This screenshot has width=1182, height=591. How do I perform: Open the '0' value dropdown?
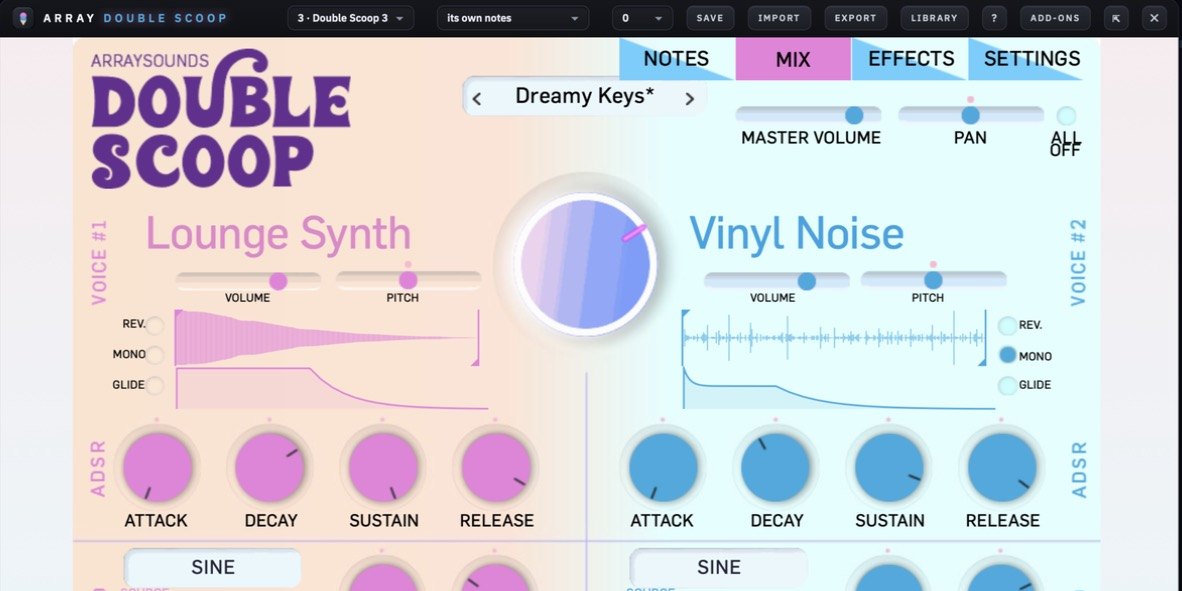[x=642, y=18]
